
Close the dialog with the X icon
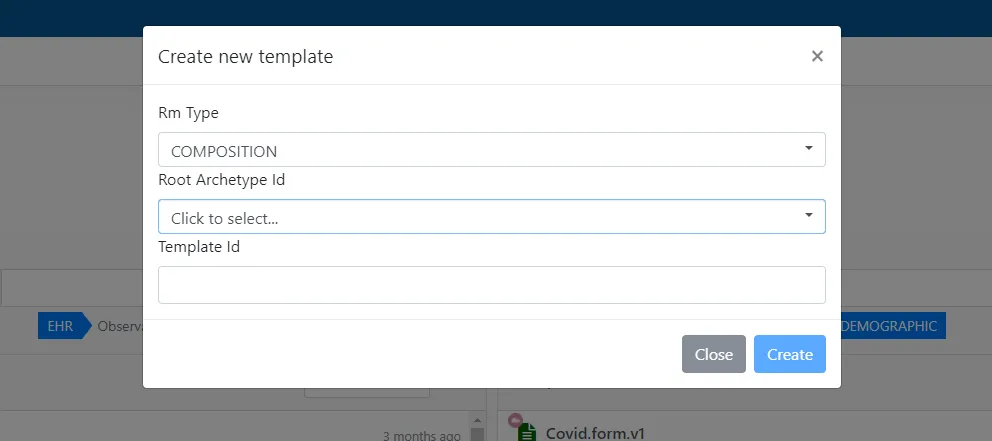[817, 56]
